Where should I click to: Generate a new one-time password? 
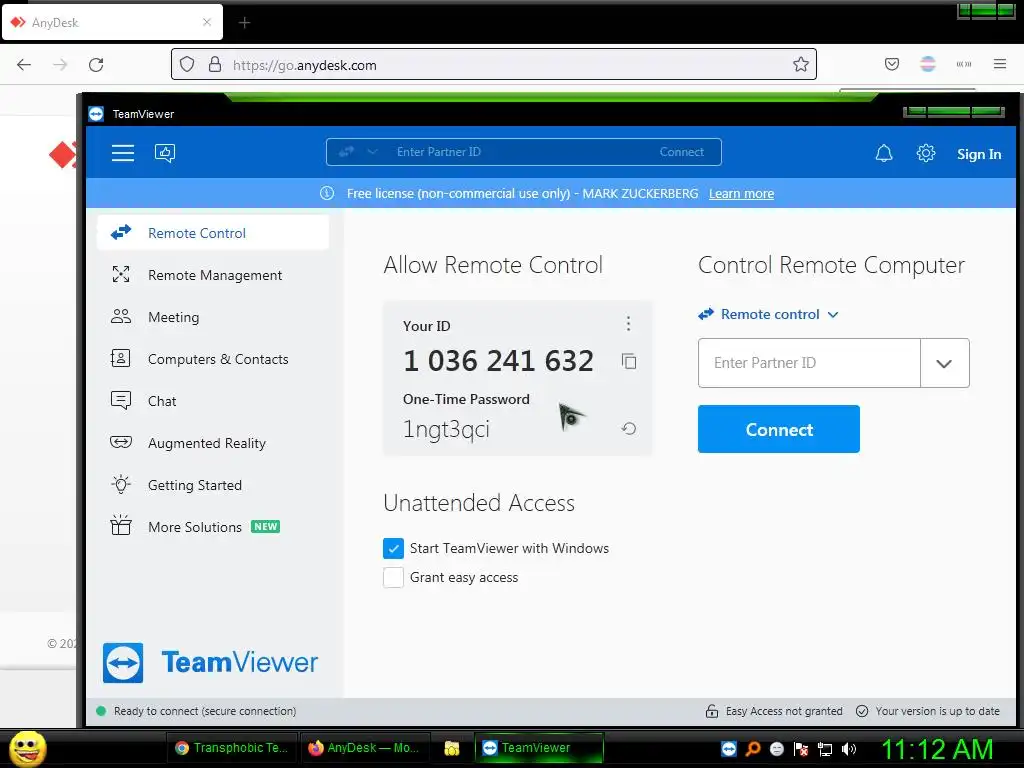point(629,428)
